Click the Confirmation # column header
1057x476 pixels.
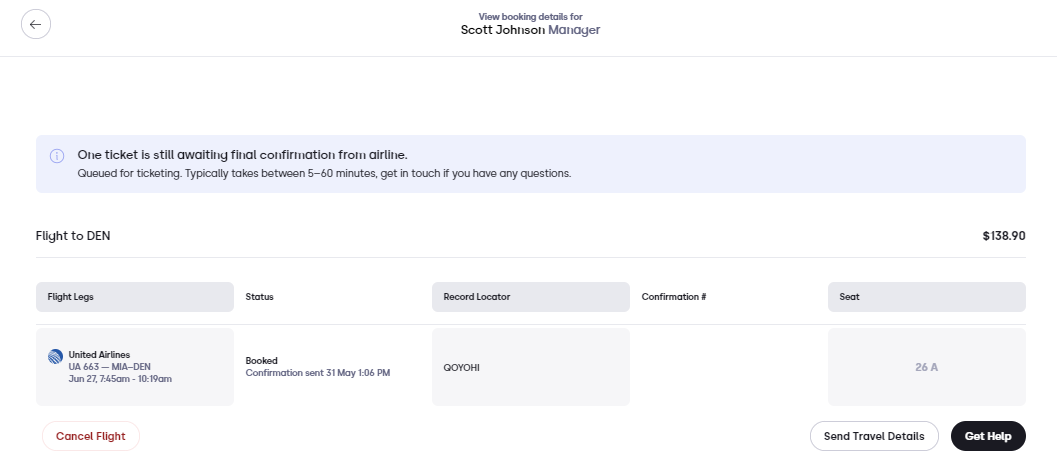pos(674,297)
